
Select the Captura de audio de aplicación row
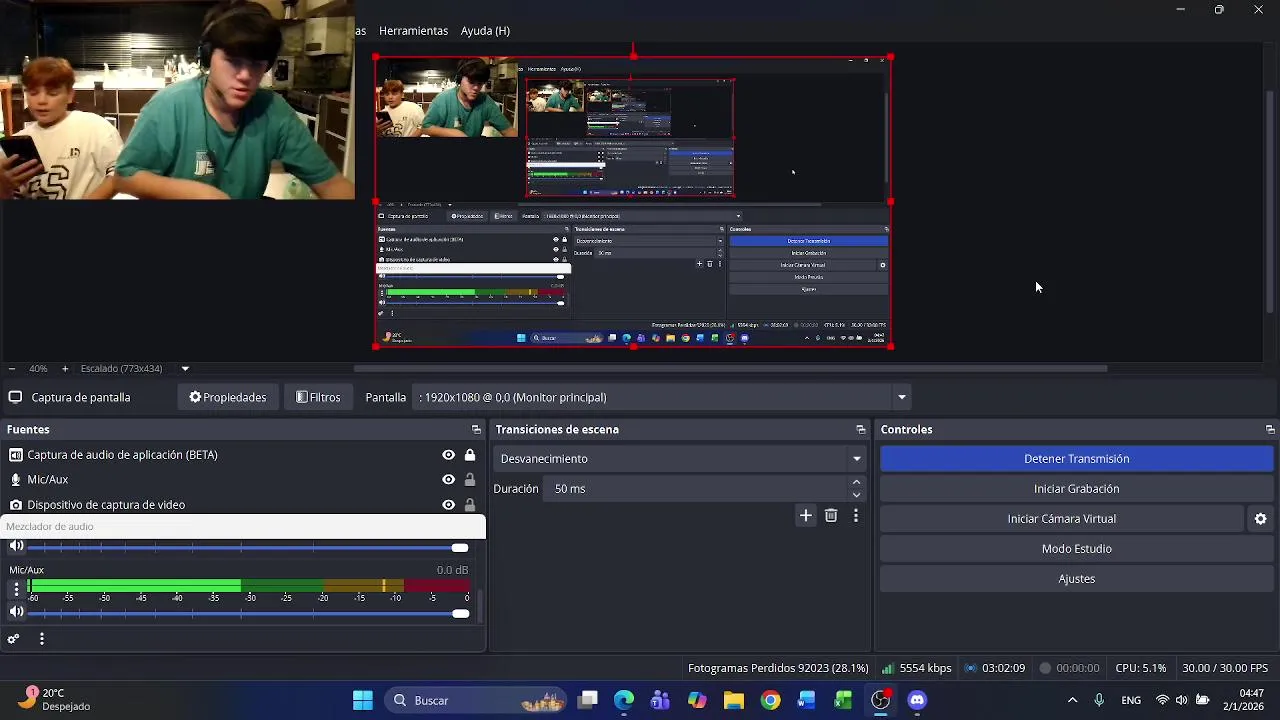(x=243, y=455)
